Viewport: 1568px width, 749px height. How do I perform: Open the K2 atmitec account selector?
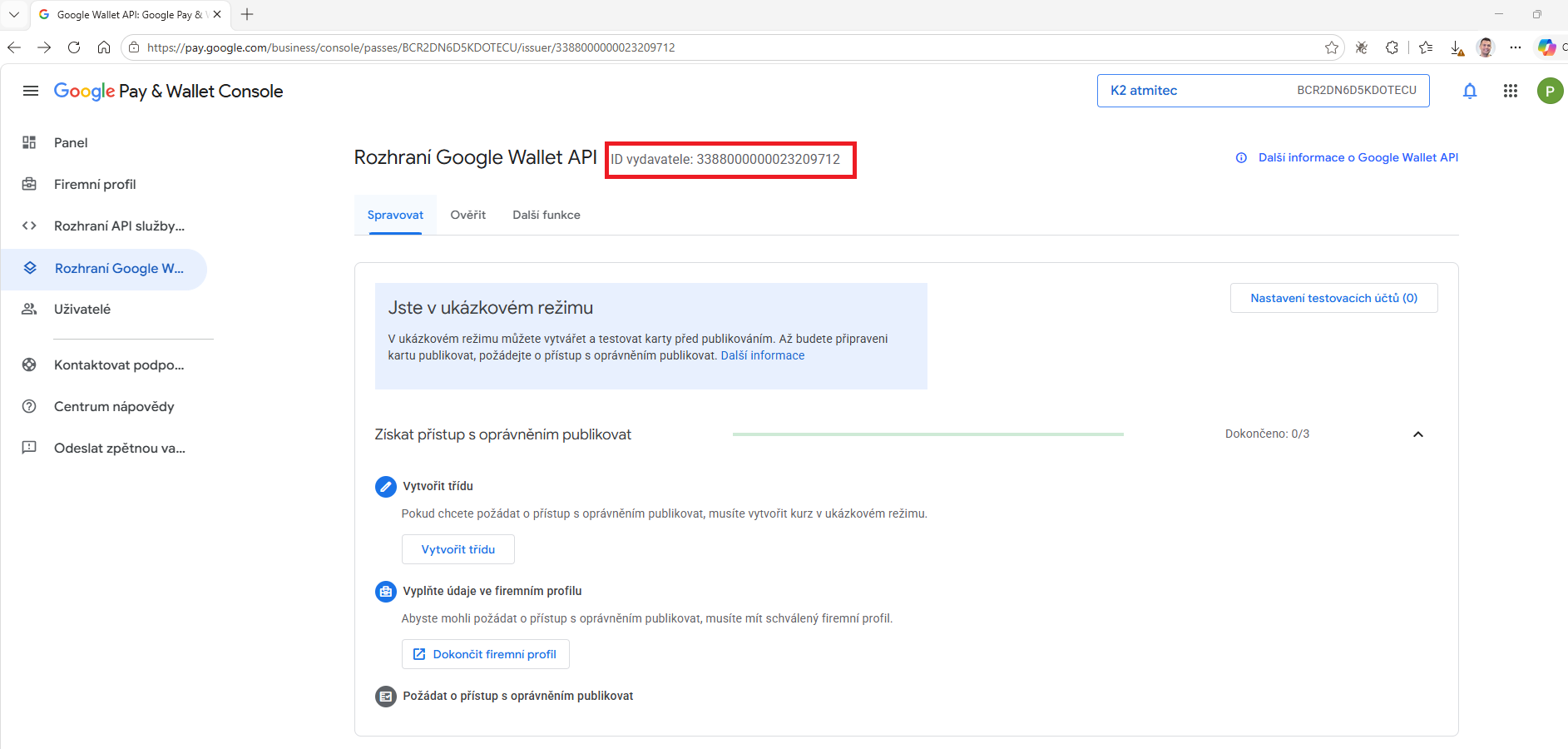coord(1263,91)
